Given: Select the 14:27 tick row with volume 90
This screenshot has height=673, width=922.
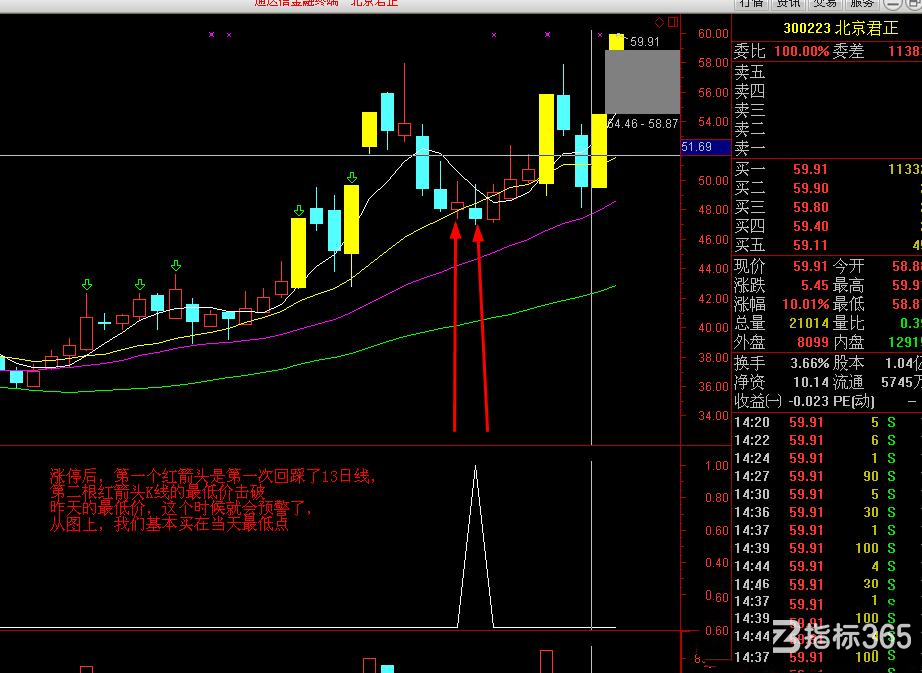Looking at the screenshot, I should (x=827, y=476).
